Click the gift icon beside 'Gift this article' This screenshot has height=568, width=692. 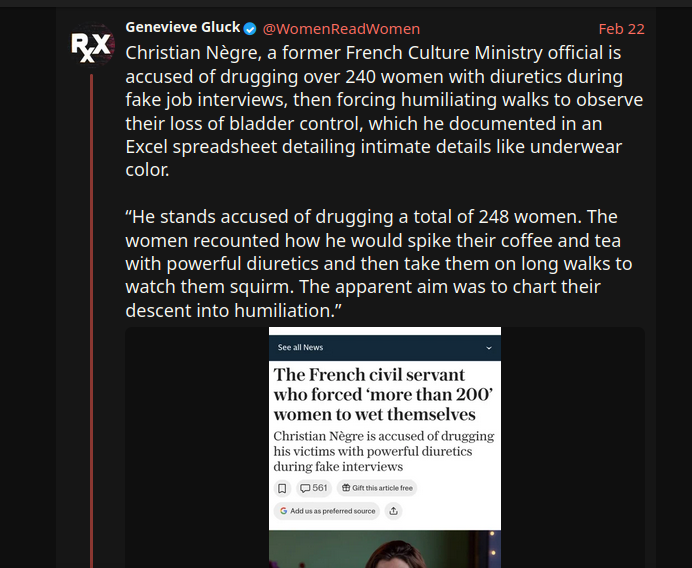346,488
